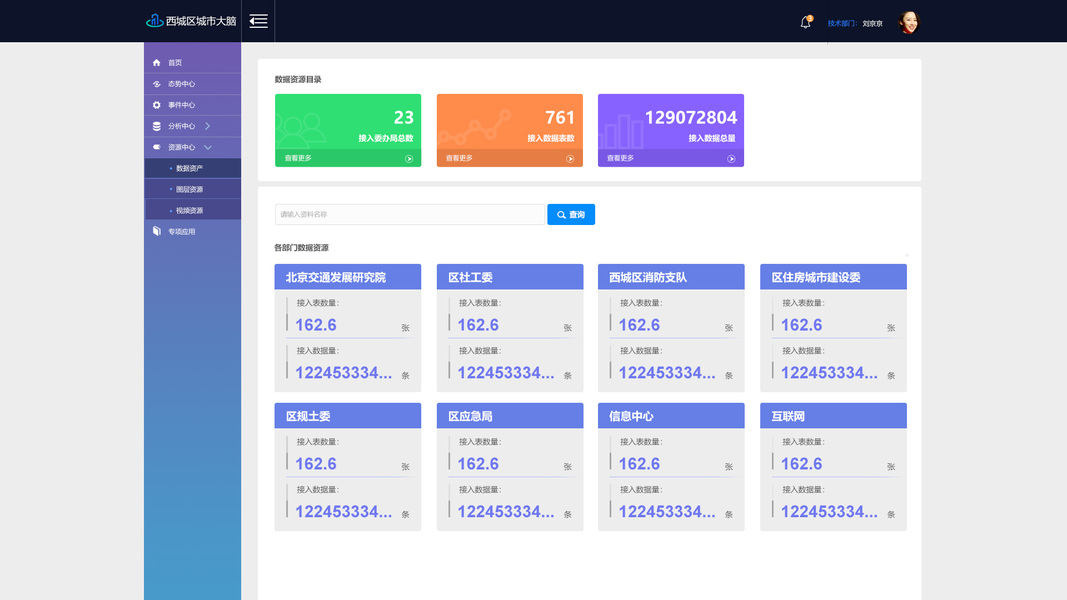This screenshot has width=1067, height=600.
Task: Click the arrow icon on orange card
Action: [x=570, y=159]
